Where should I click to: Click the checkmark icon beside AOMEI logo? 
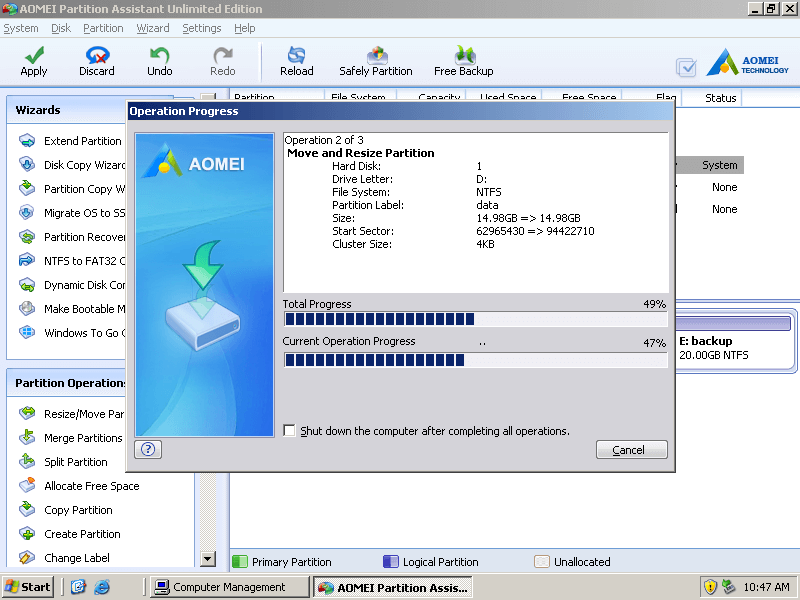(x=686, y=67)
